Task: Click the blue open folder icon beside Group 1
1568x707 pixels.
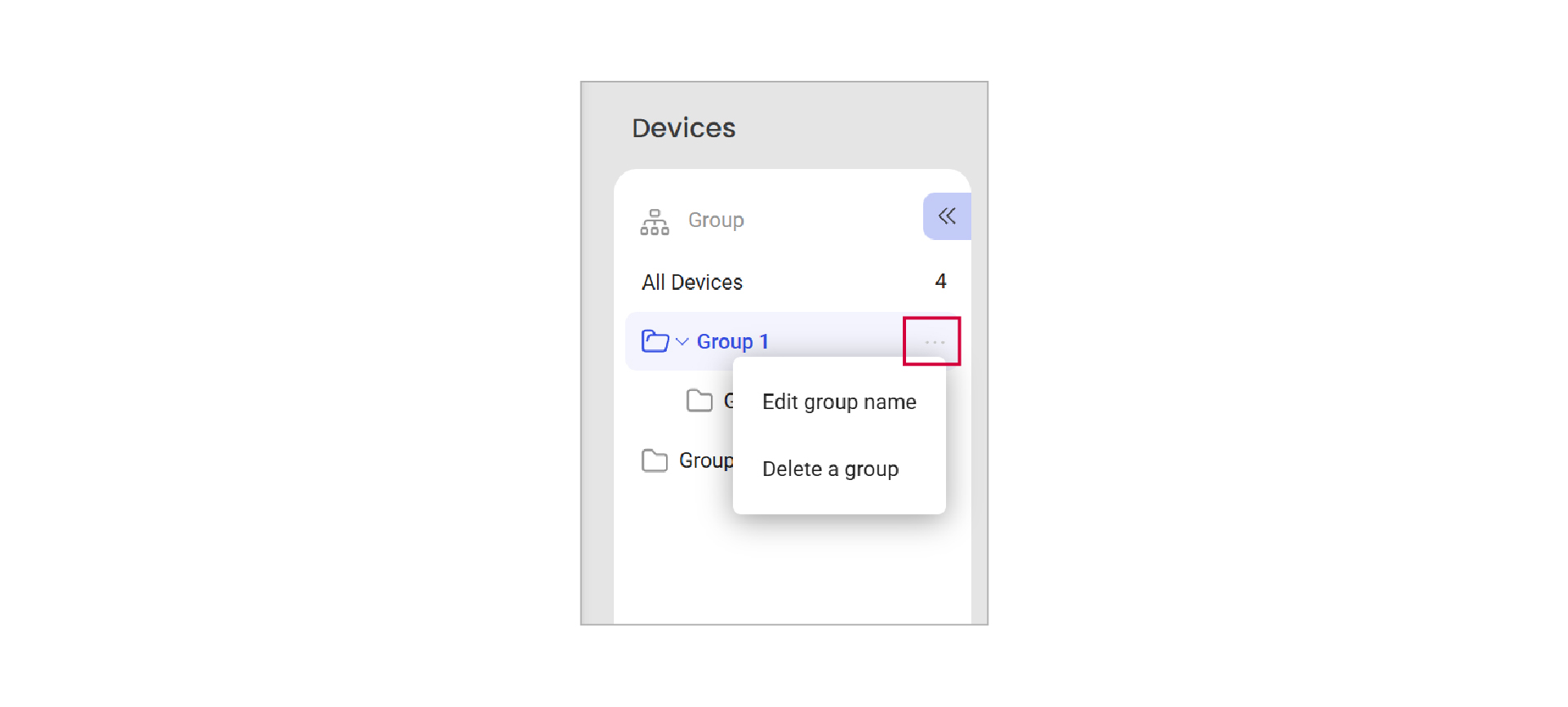Action: 655,340
